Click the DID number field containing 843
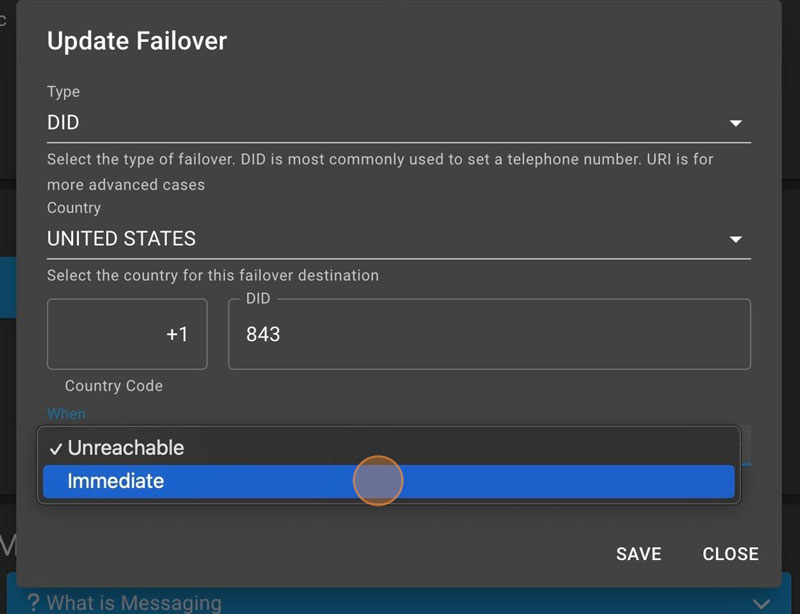Viewport: 800px width, 614px height. click(489, 335)
